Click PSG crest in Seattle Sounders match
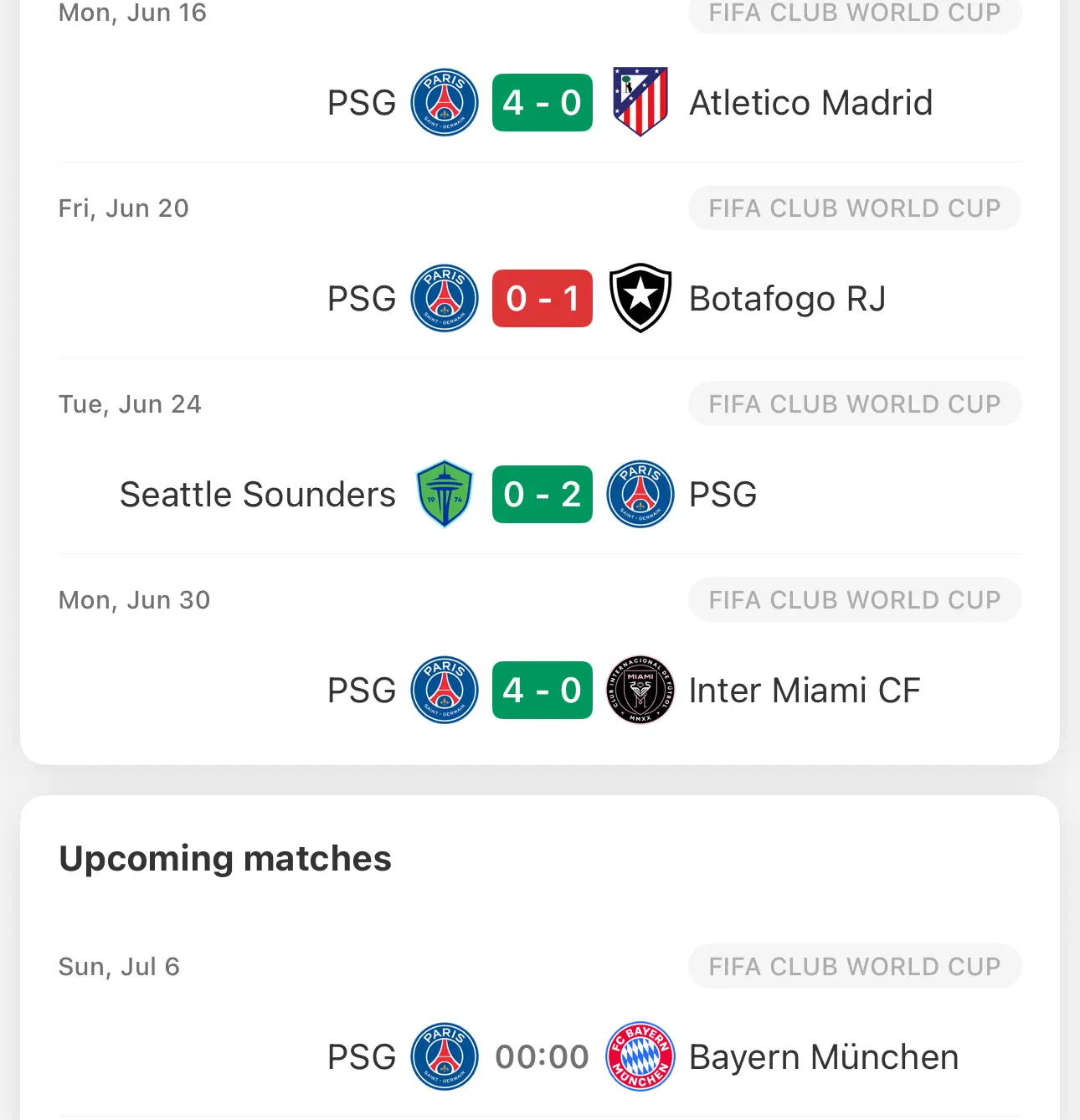This screenshot has width=1080, height=1120. click(640, 494)
